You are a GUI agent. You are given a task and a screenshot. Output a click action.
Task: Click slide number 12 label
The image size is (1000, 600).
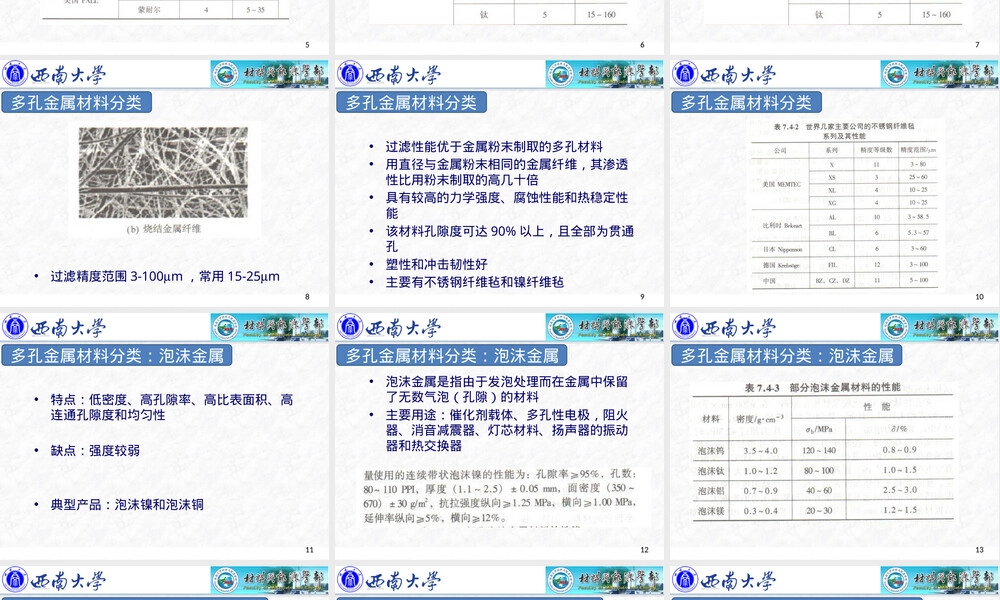pos(644,550)
